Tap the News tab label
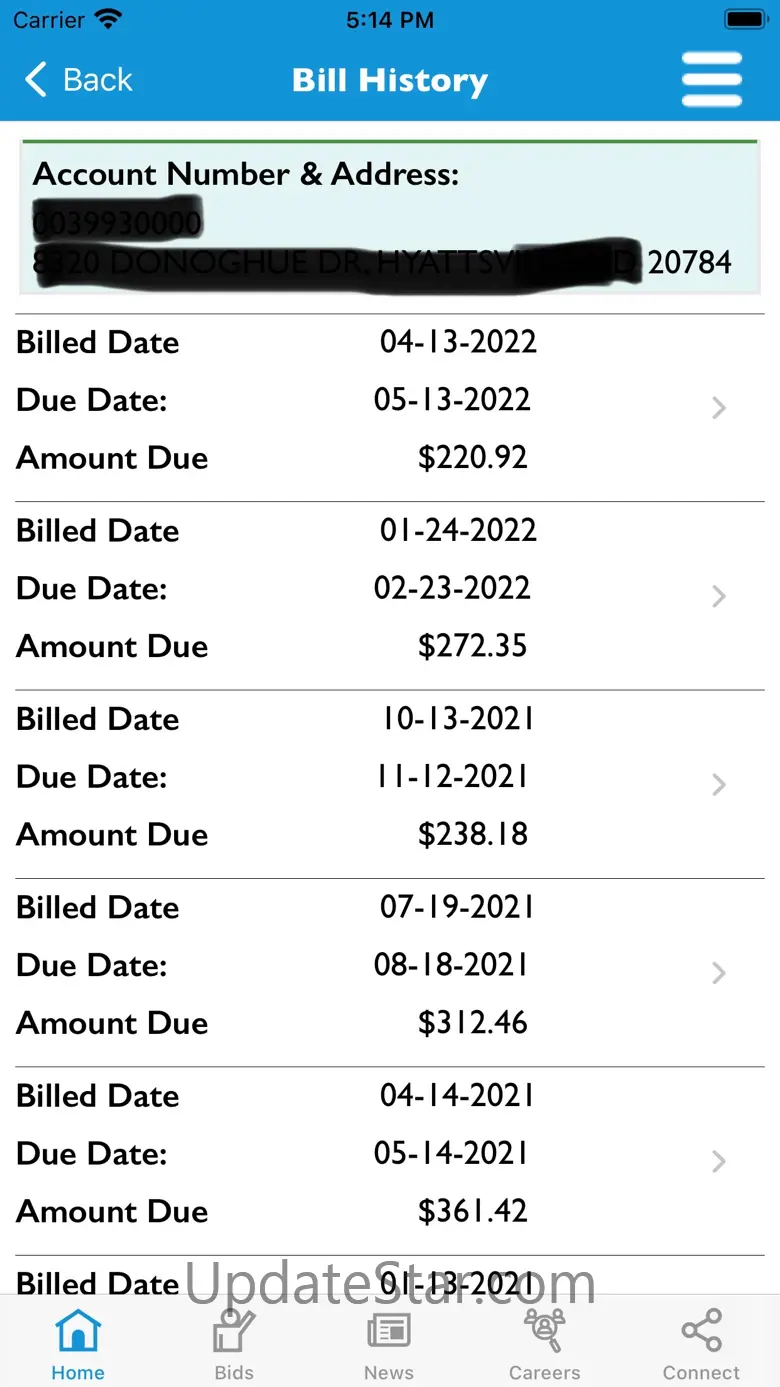This screenshot has width=780, height=1387. pos(389,1373)
